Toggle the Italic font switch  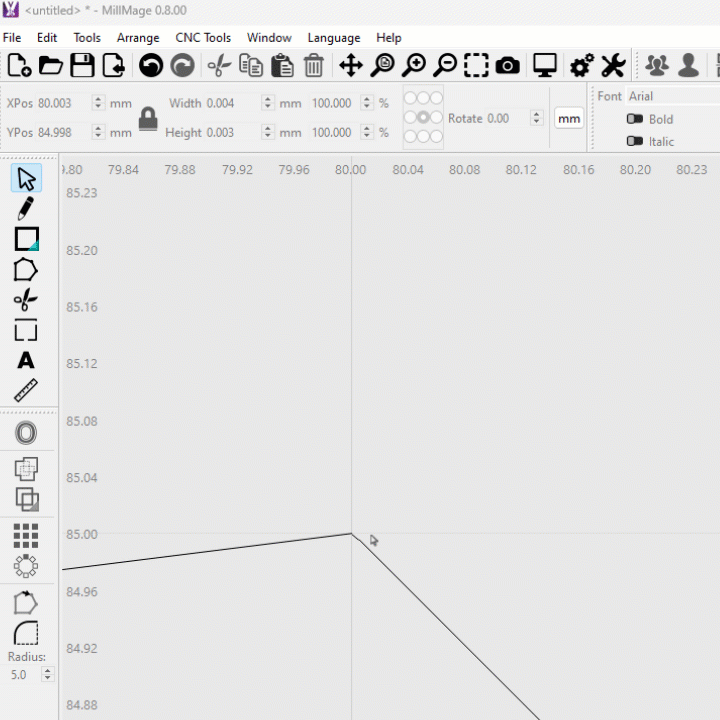[x=635, y=141]
